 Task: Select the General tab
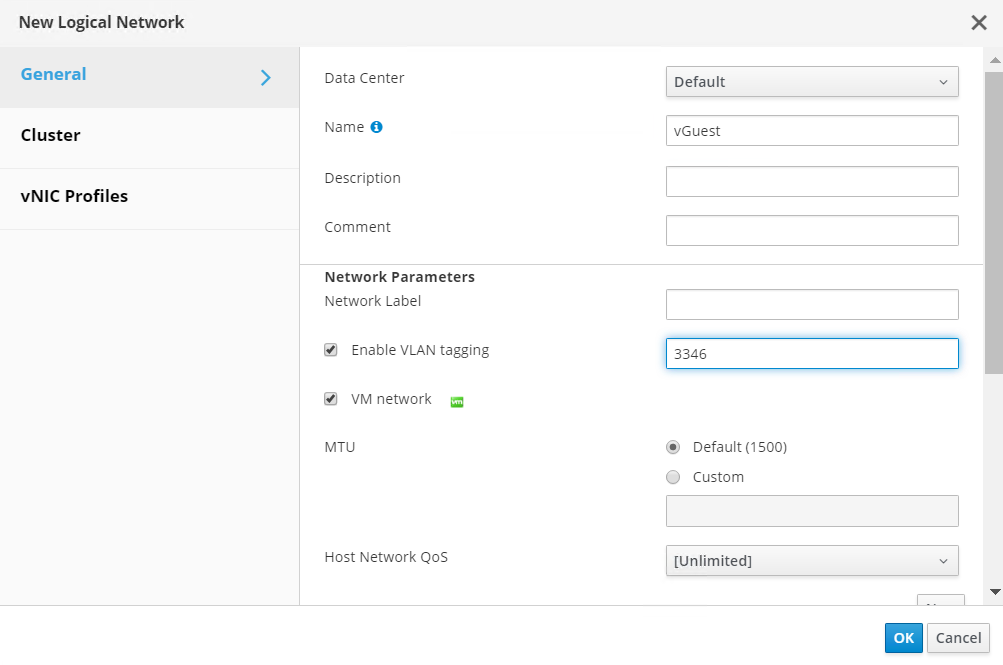click(54, 74)
